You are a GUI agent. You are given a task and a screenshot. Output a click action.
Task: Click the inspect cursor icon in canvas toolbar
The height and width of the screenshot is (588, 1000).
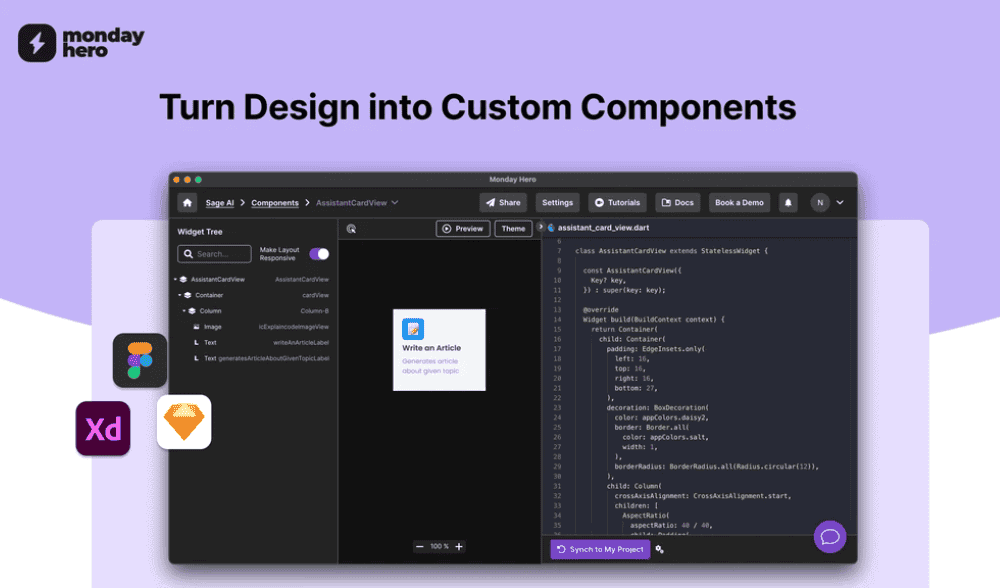coord(351,229)
